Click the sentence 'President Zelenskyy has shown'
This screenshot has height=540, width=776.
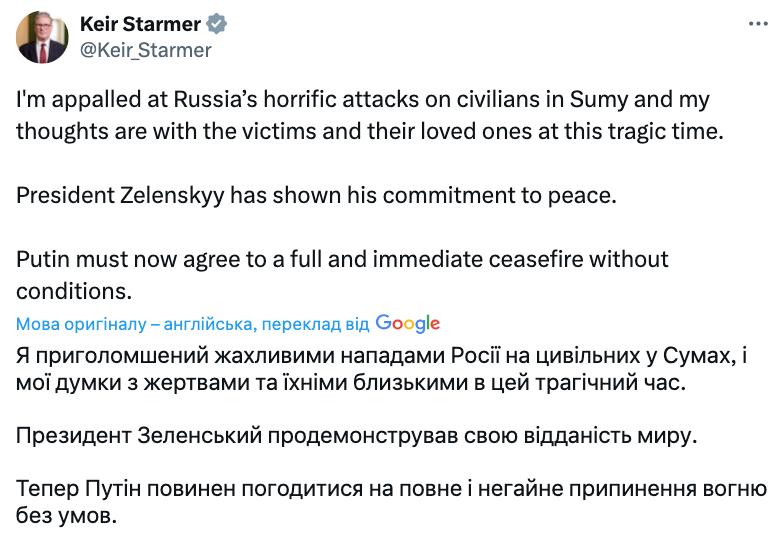coord(316,195)
